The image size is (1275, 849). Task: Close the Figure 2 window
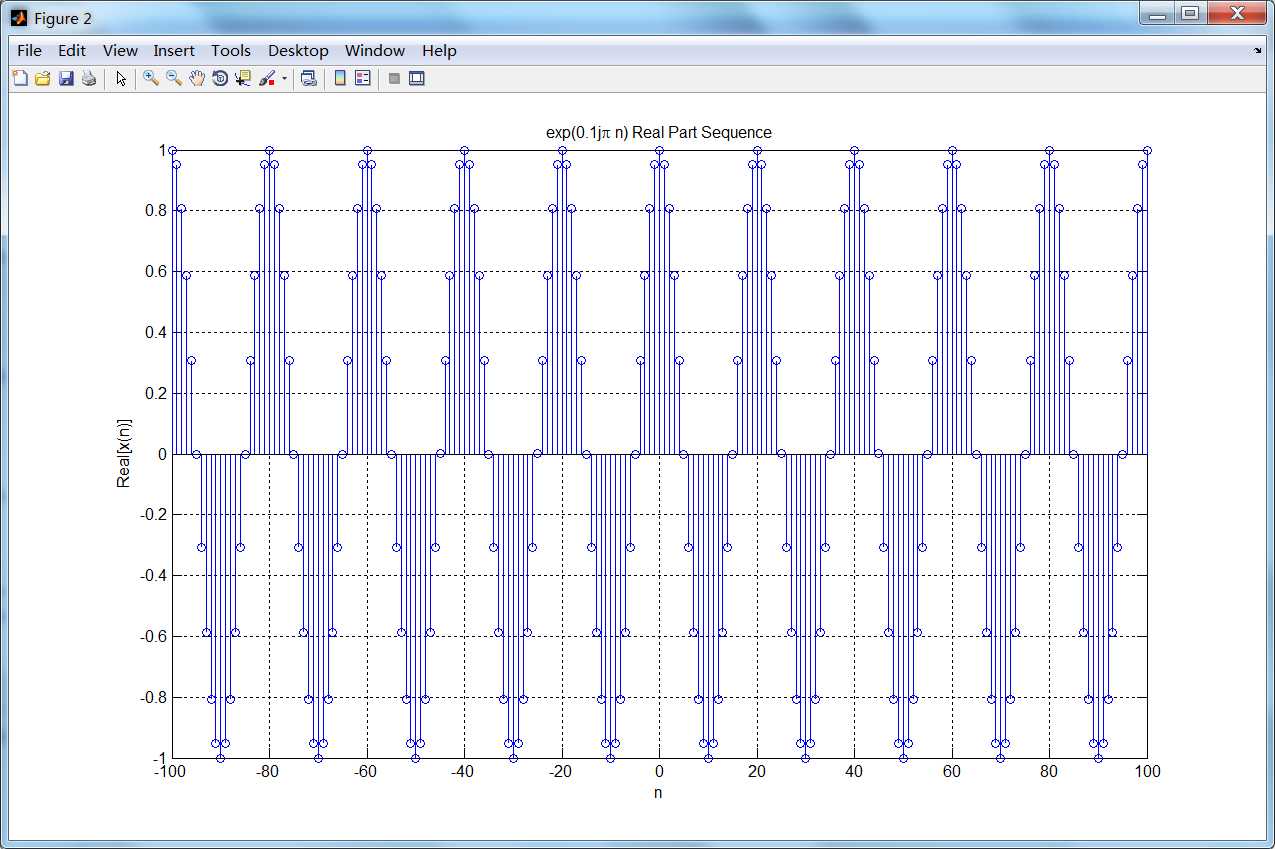coord(1236,13)
